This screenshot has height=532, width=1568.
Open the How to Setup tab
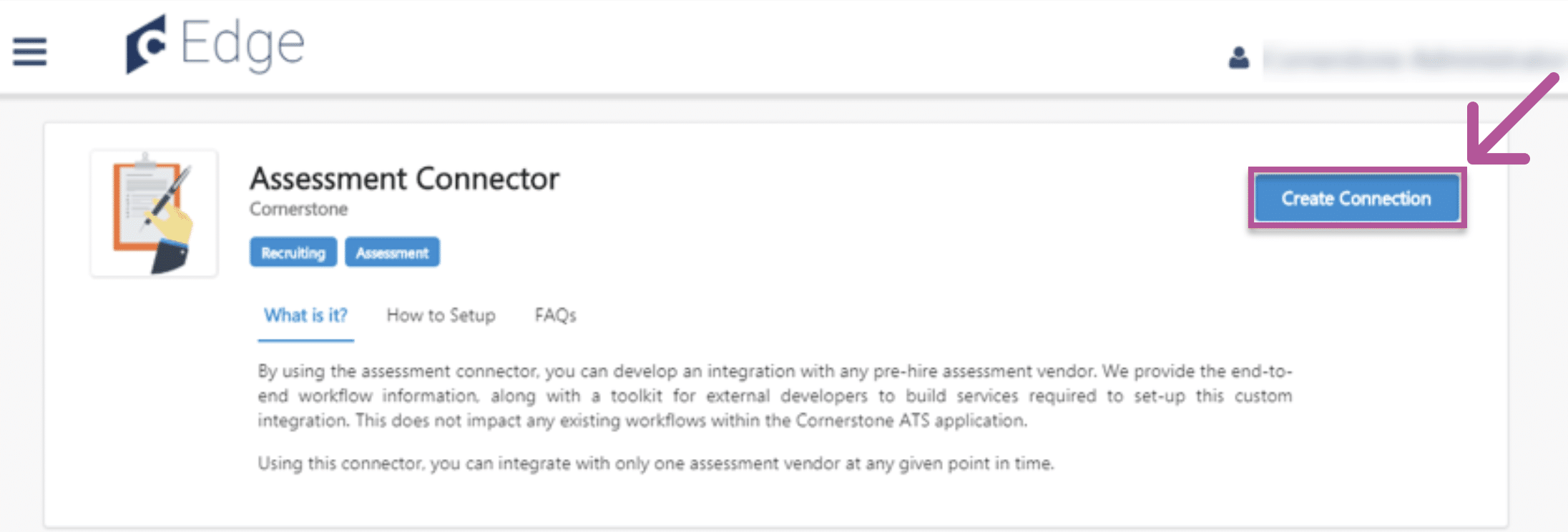pyautogui.click(x=441, y=315)
